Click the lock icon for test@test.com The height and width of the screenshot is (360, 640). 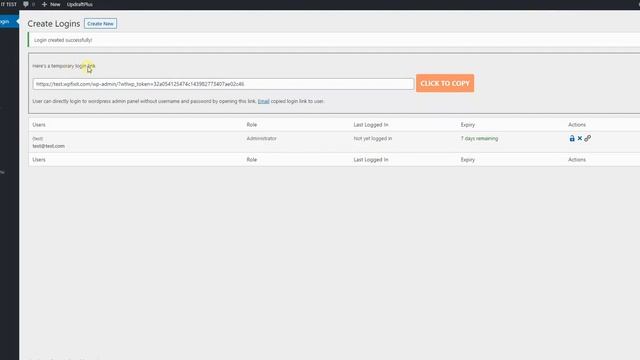pos(572,138)
